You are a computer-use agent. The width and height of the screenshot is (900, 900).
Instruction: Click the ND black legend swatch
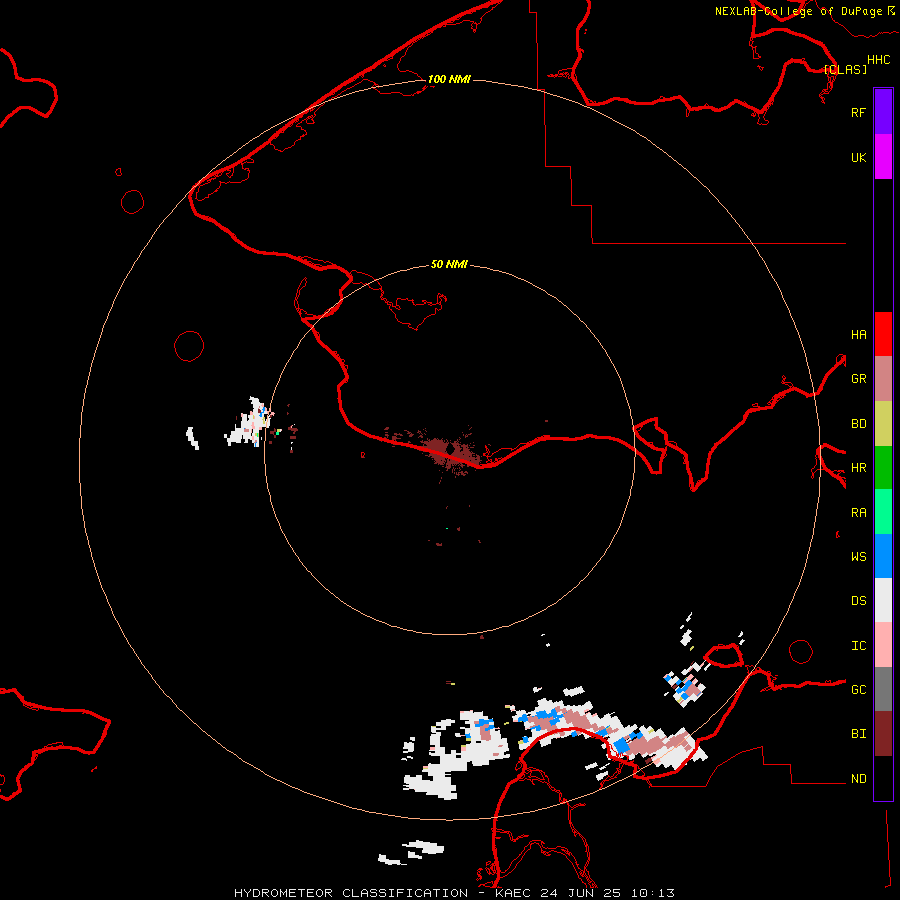883,778
